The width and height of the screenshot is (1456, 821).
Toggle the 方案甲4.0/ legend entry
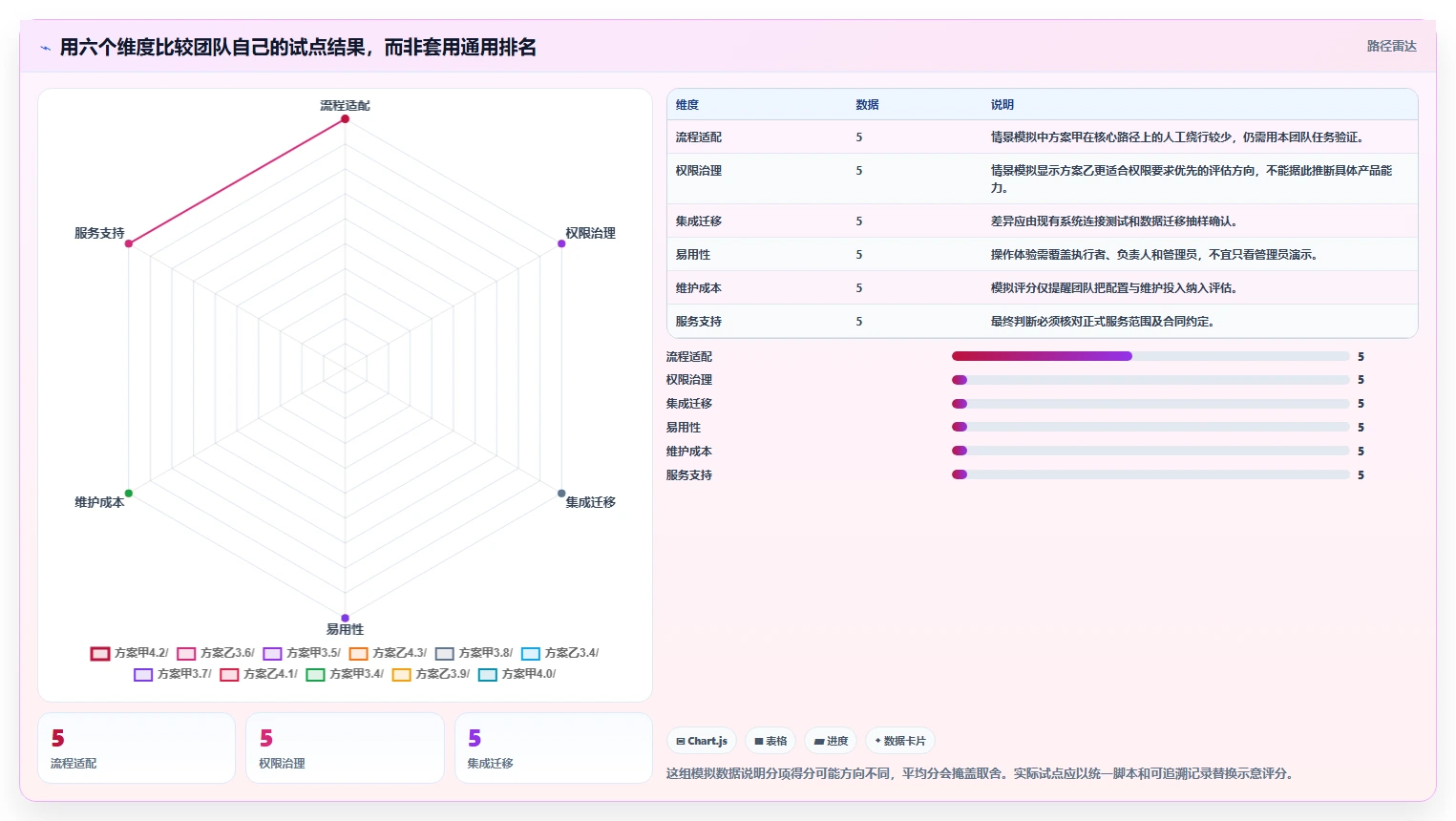[x=517, y=674]
